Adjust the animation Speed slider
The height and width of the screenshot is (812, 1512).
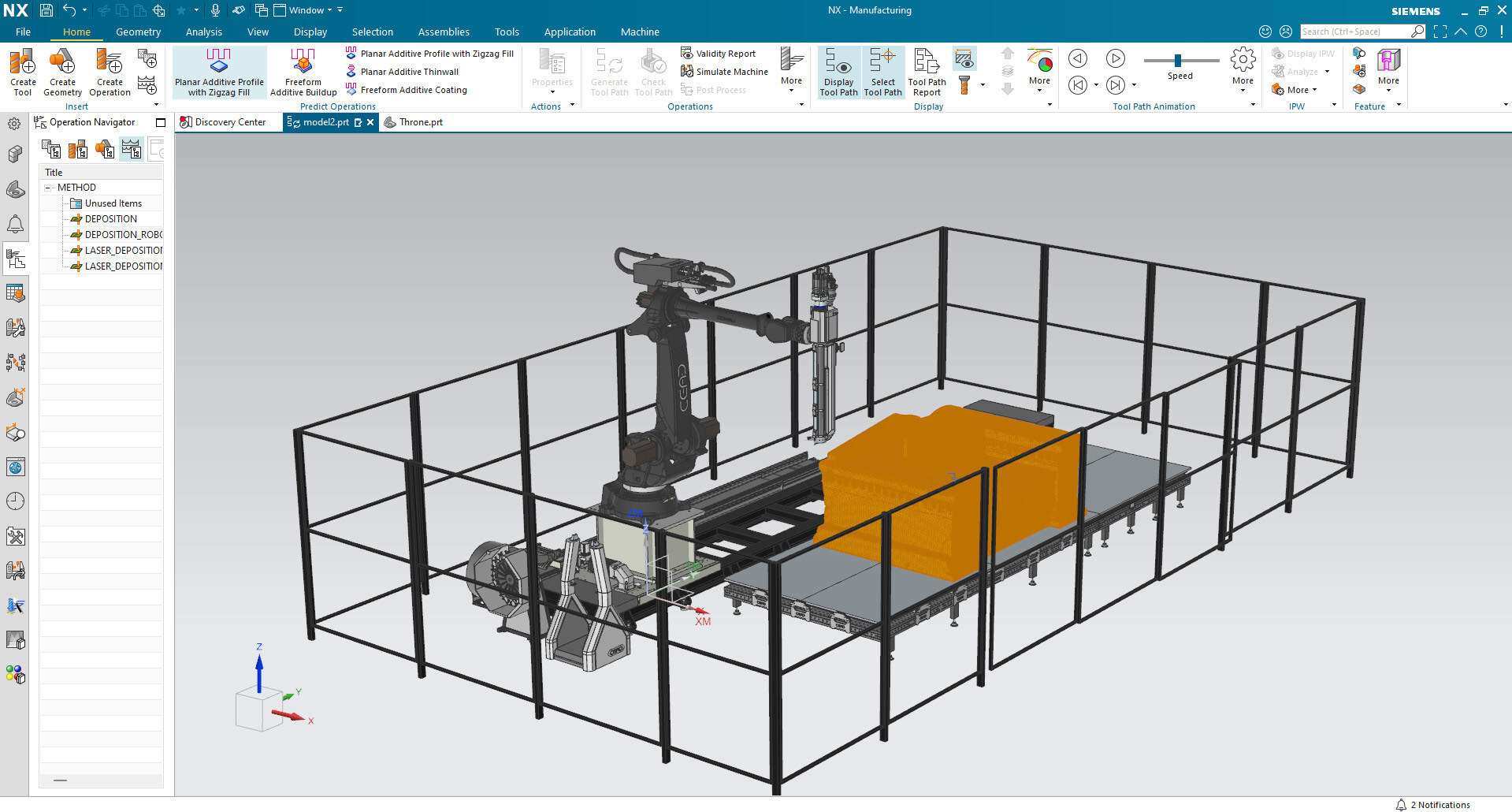tap(1180, 61)
